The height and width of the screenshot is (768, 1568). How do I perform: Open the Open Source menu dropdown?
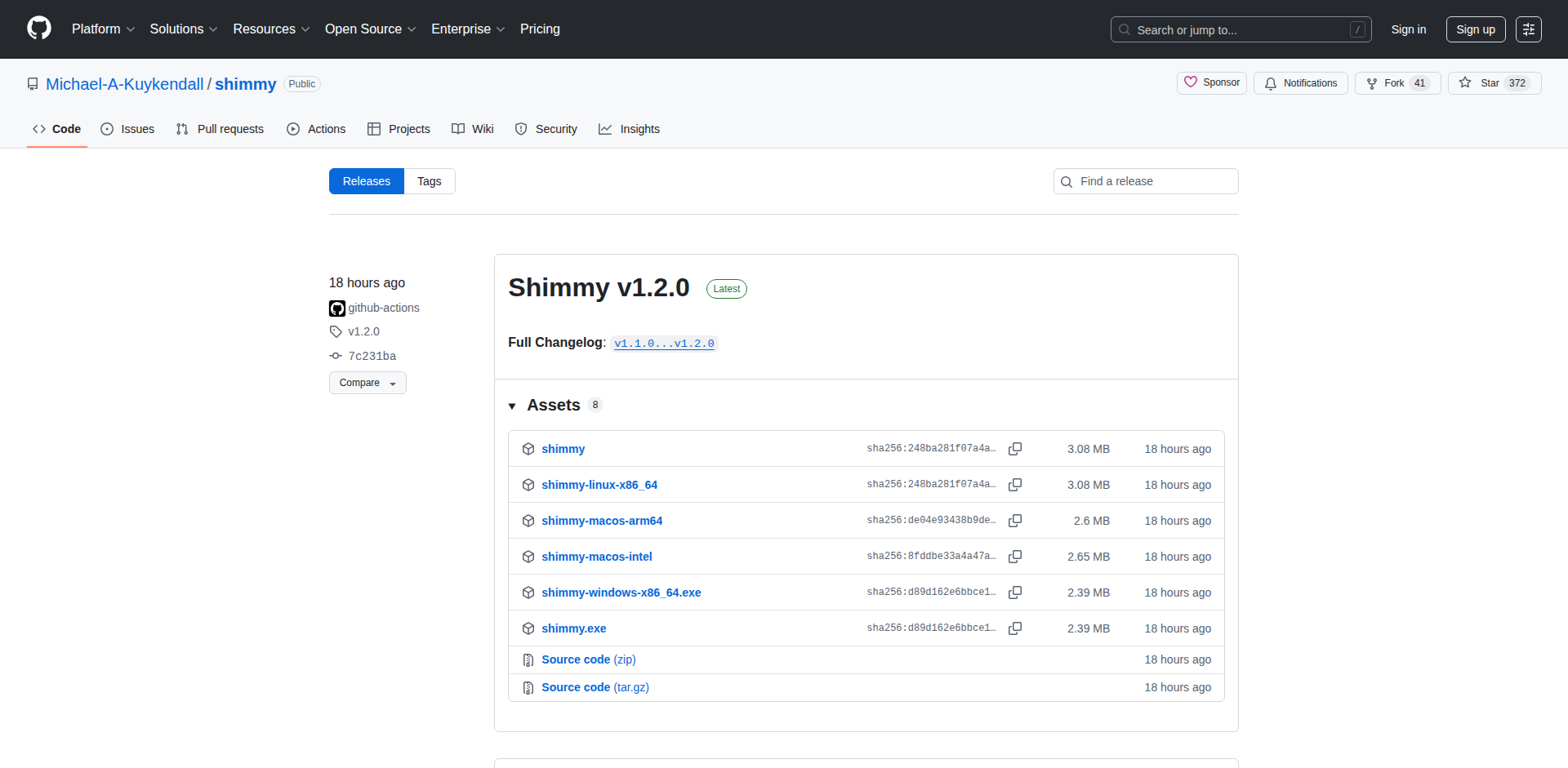coord(371,29)
